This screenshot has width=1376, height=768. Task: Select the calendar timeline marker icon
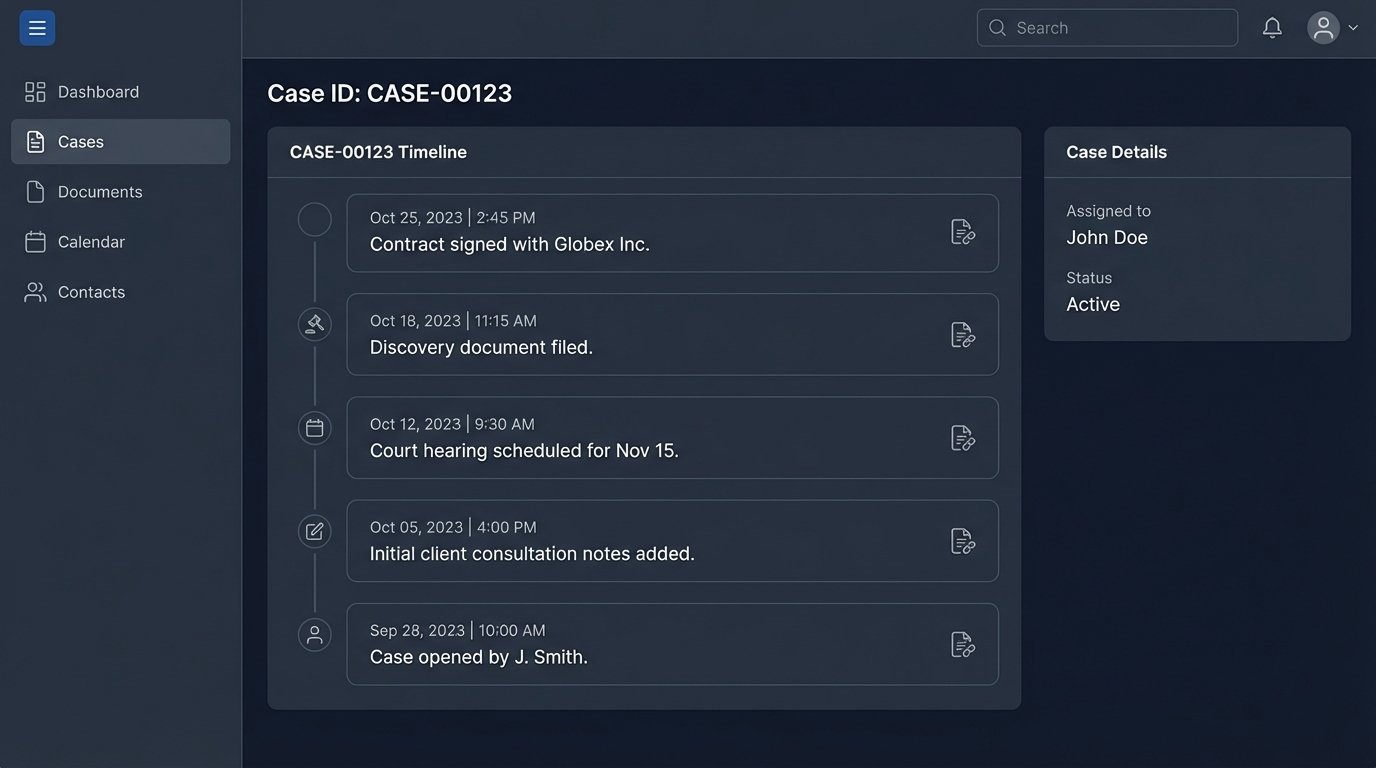315,428
